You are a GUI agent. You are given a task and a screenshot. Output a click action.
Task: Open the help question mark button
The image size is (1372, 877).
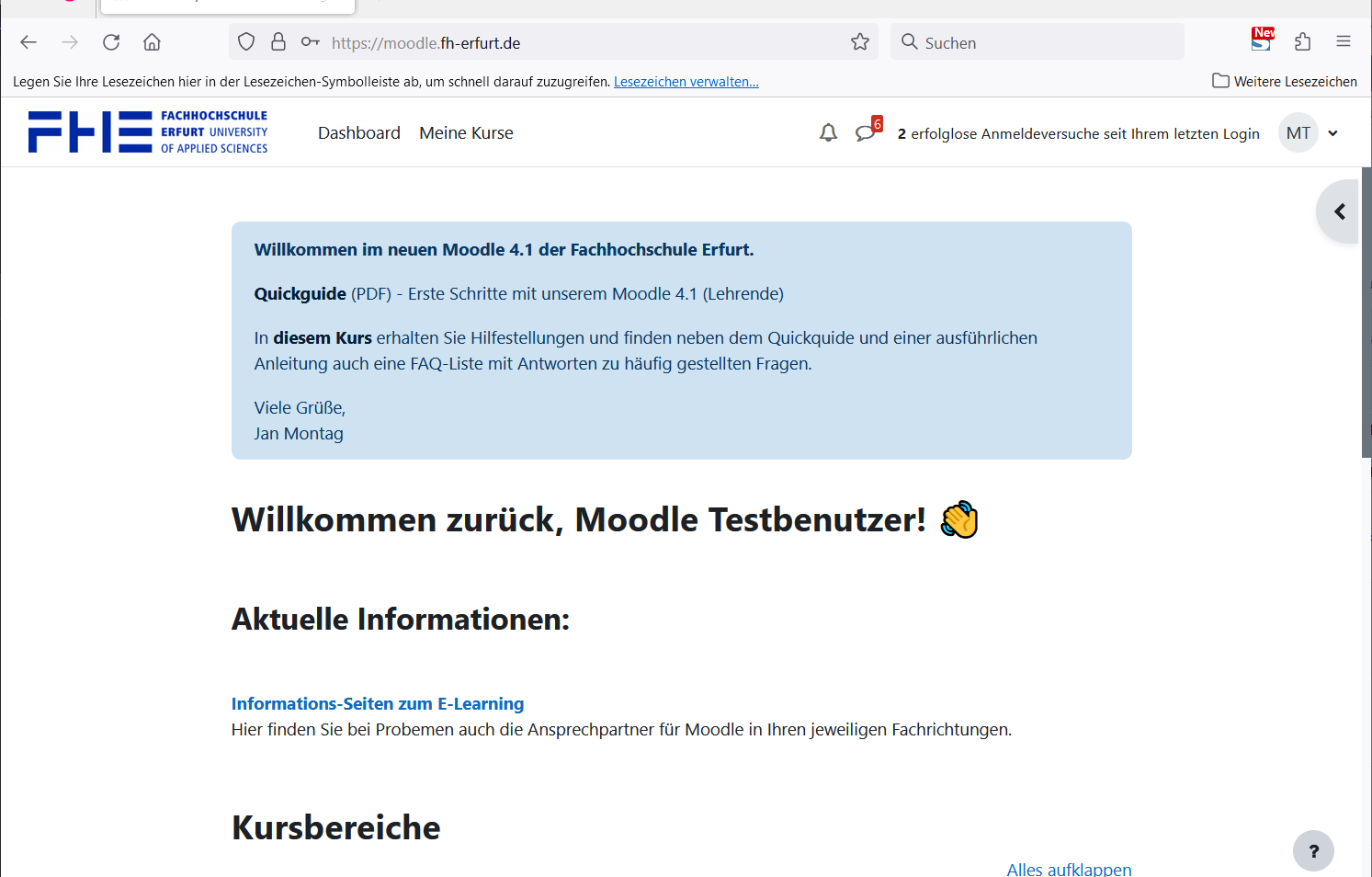tap(1313, 851)
